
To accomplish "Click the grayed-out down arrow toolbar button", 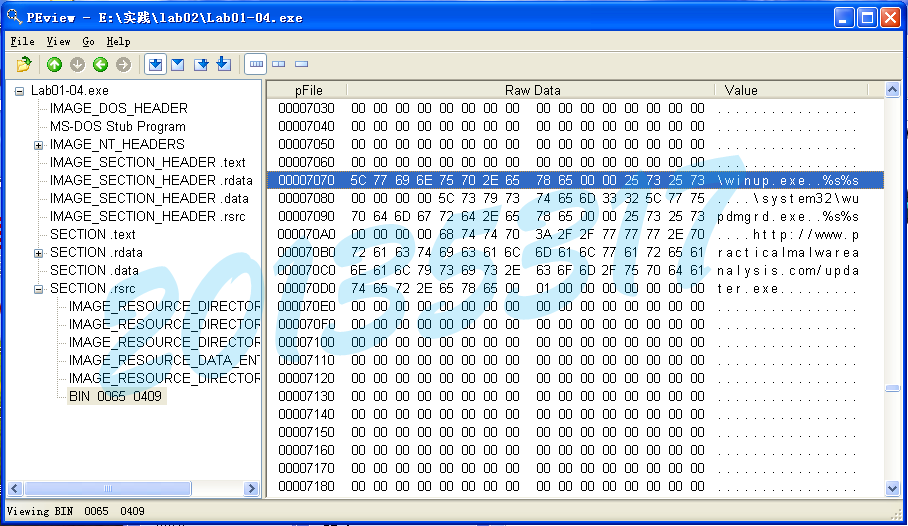I will [77, 65].
